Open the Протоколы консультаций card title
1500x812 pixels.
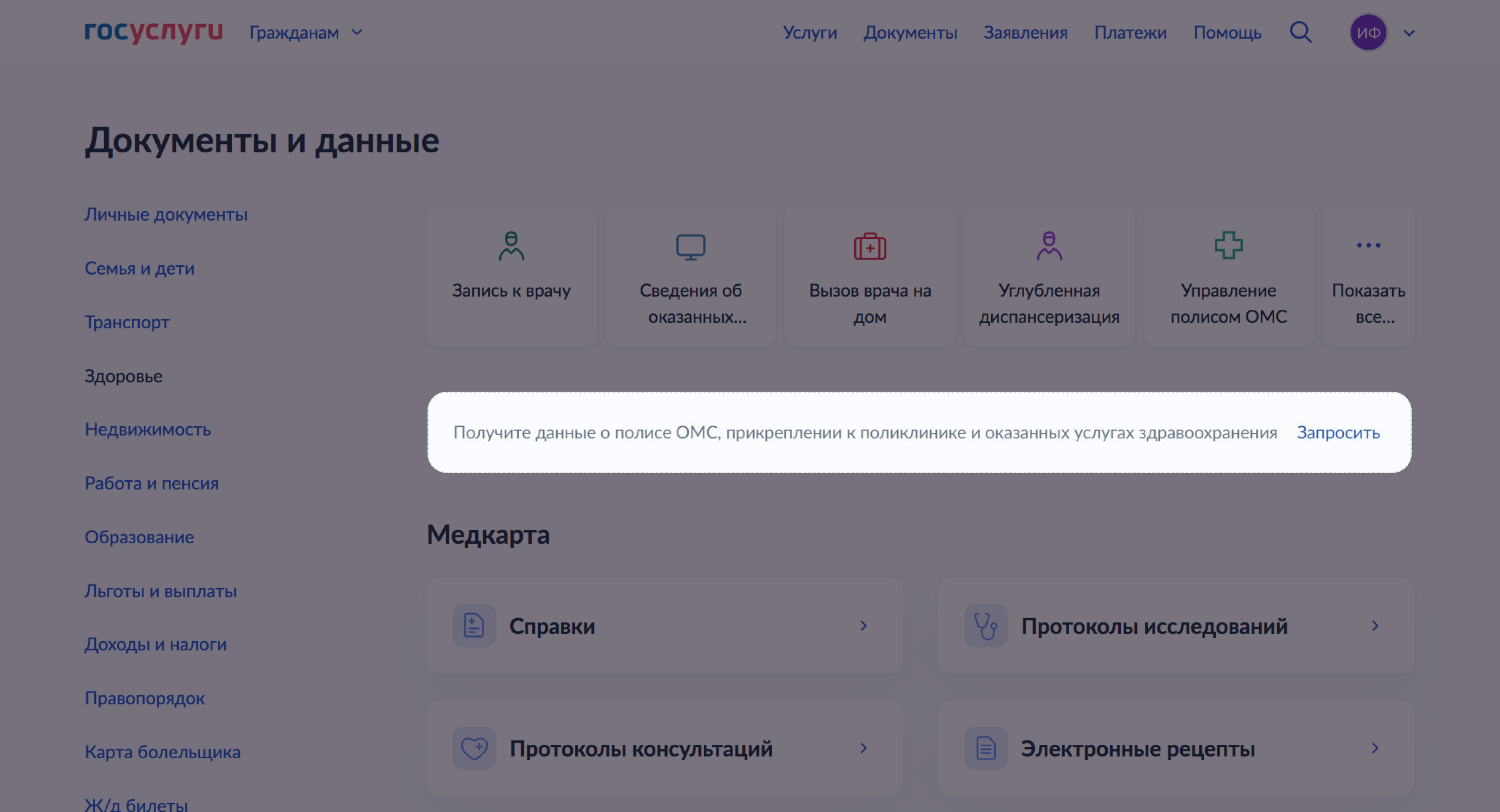[x=641, y=749]
